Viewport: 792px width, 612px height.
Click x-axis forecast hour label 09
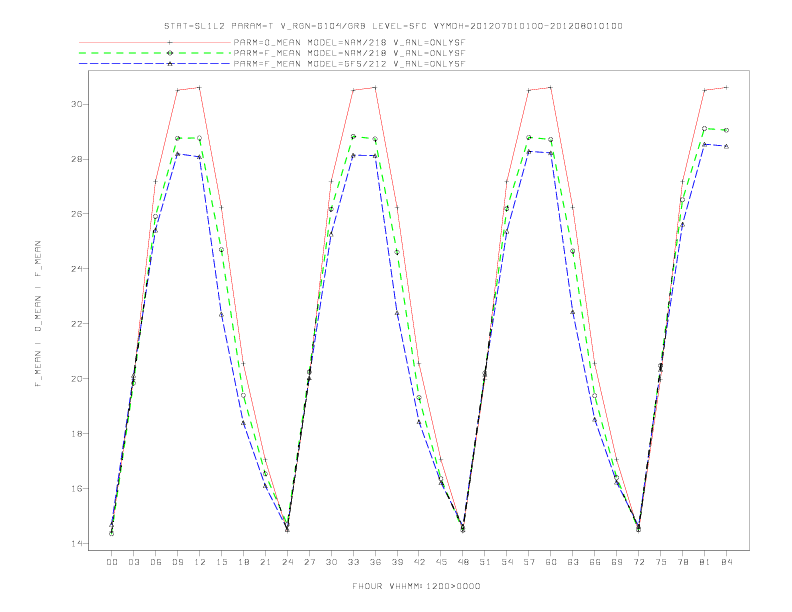point(178,562)
